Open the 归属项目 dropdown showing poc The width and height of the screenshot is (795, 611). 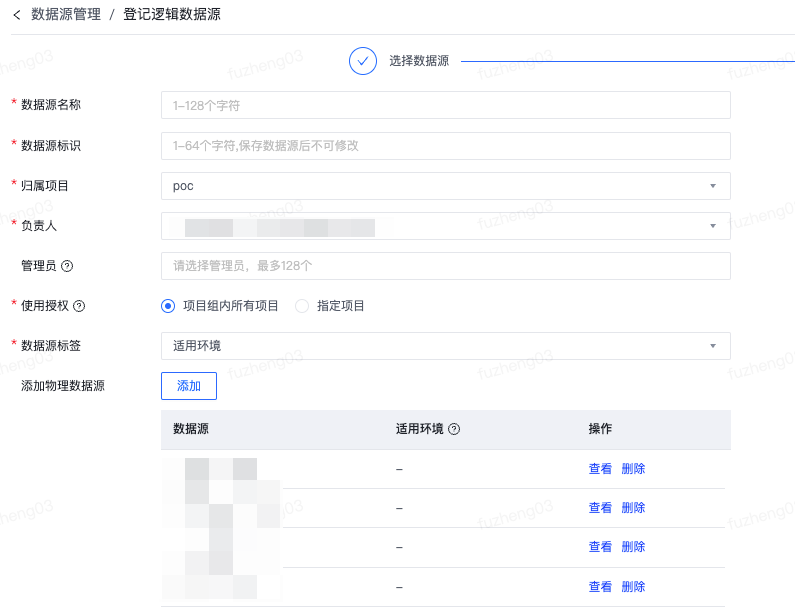445,186
